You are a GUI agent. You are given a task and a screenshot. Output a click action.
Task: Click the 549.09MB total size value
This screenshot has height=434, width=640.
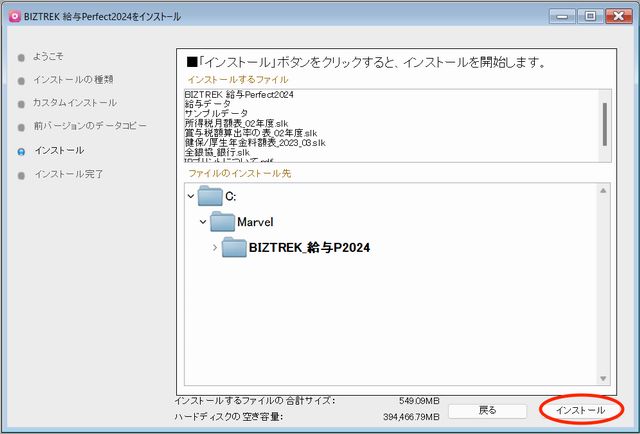(x=419, y=401)
